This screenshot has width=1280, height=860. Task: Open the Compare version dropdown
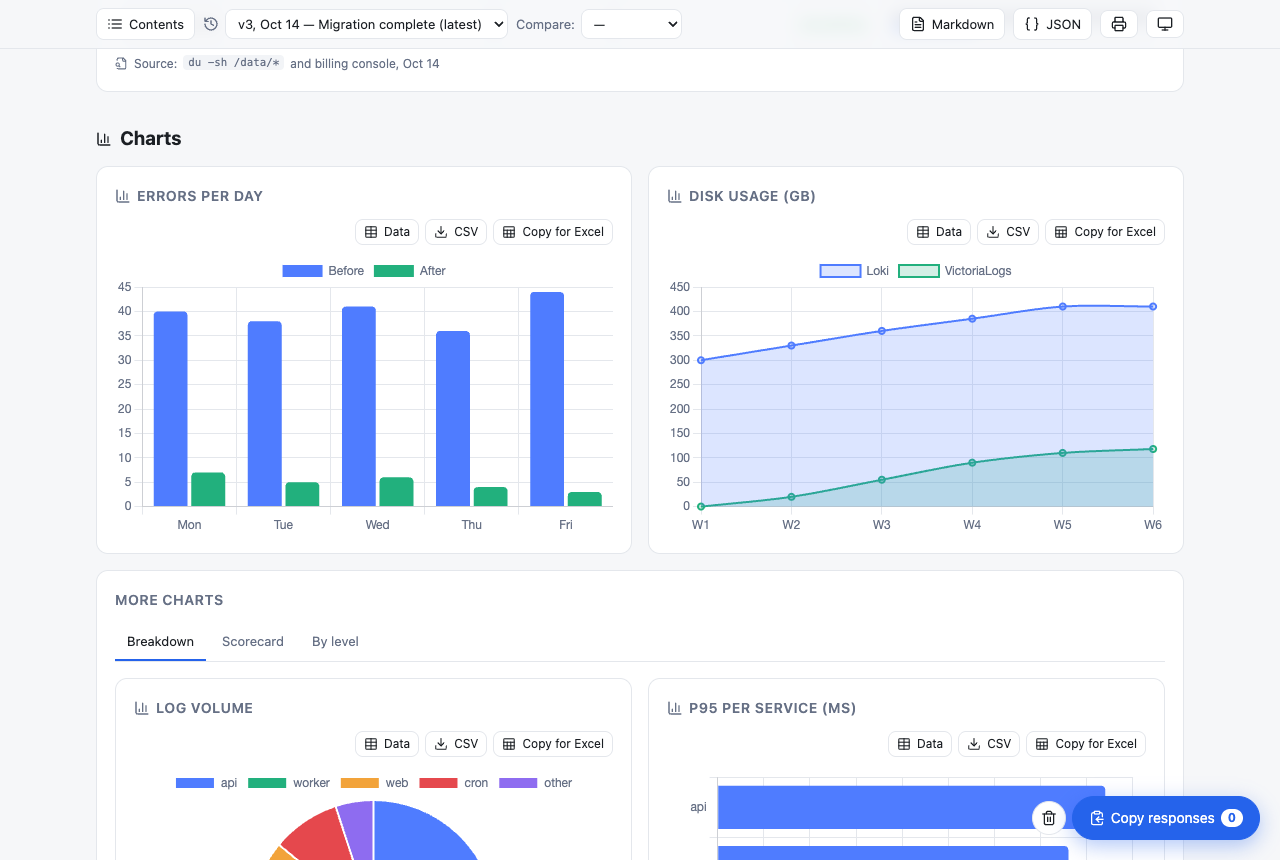[x=631, y=24]
